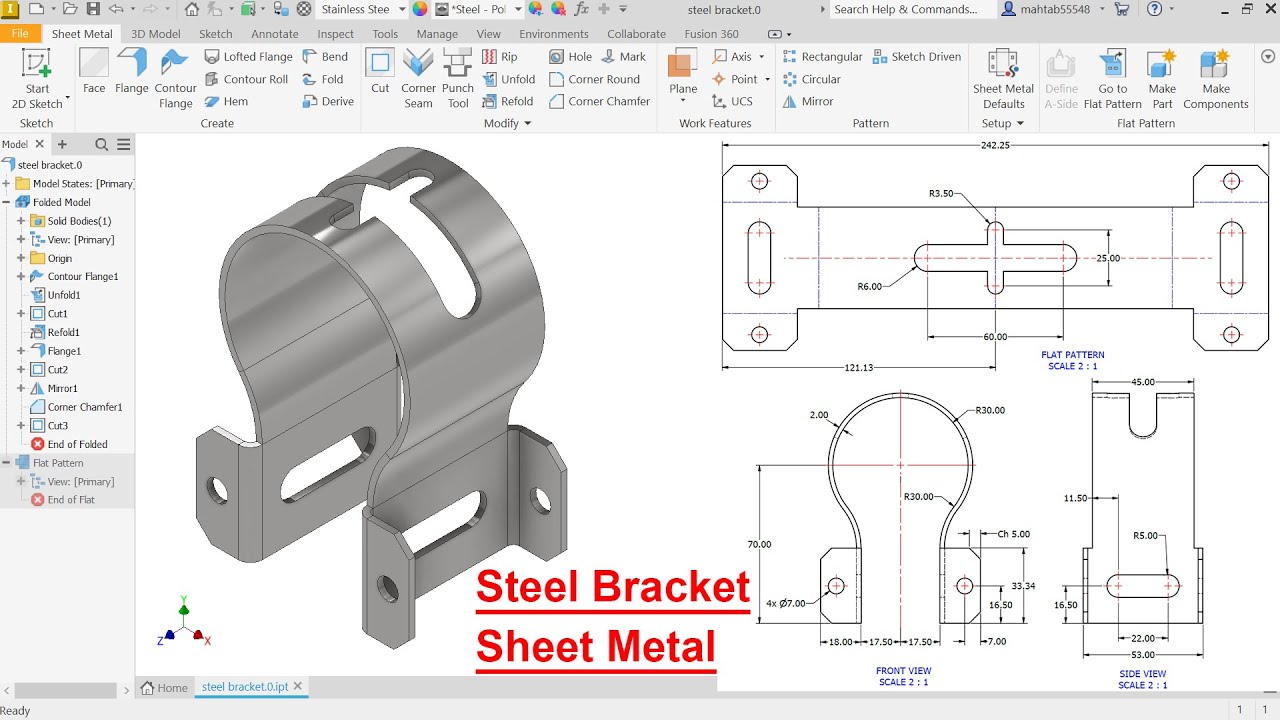Close the steel bracket.0.ipt tab
The width and height of the screenshot is (1280, 720).
[298, 686]
